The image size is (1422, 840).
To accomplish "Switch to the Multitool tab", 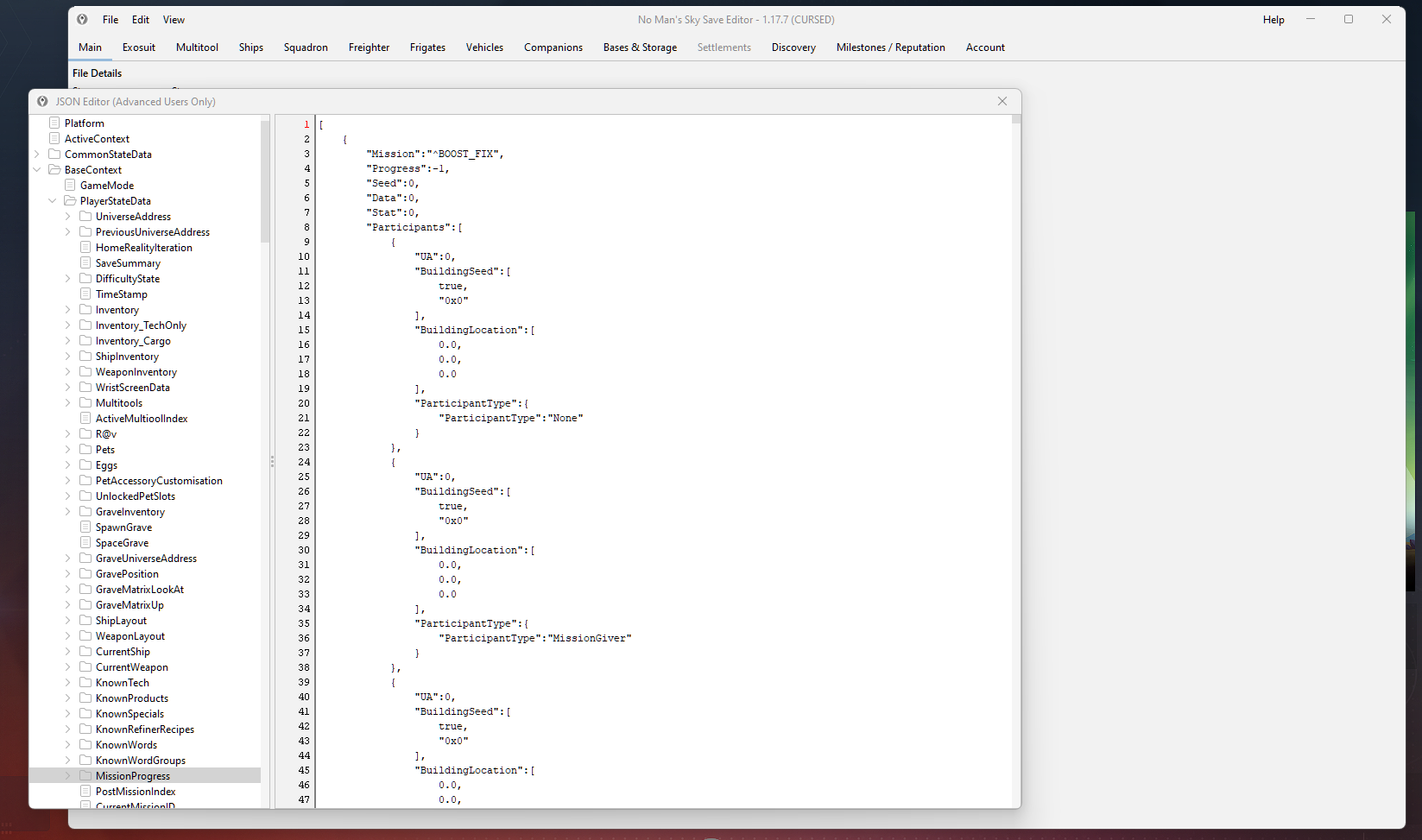I will (x=197, y=47).
